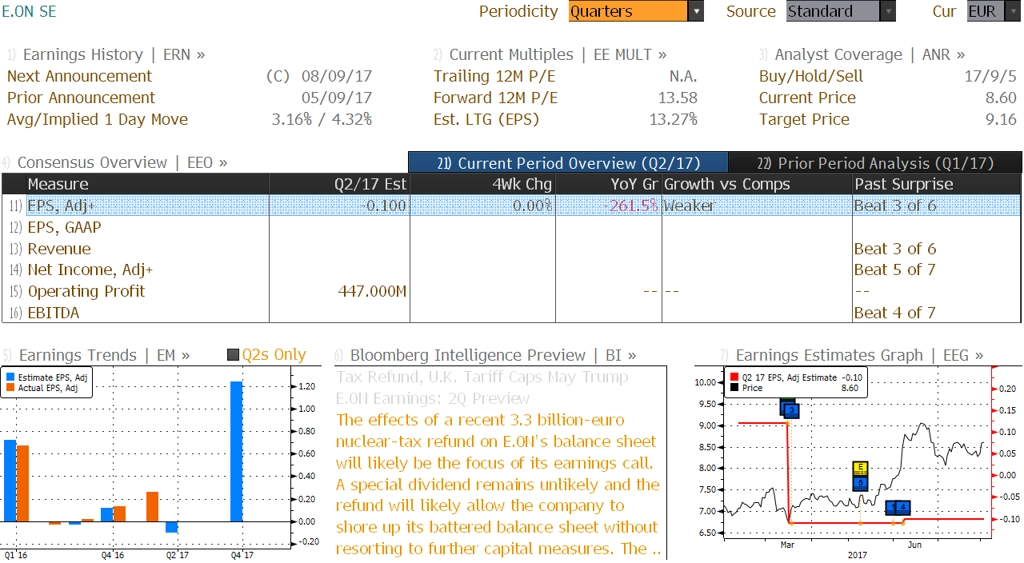This screenshot has height=563, width=1024.
Task: Click the blue Estimate EPS legend swatch
Action: (10, 377)
